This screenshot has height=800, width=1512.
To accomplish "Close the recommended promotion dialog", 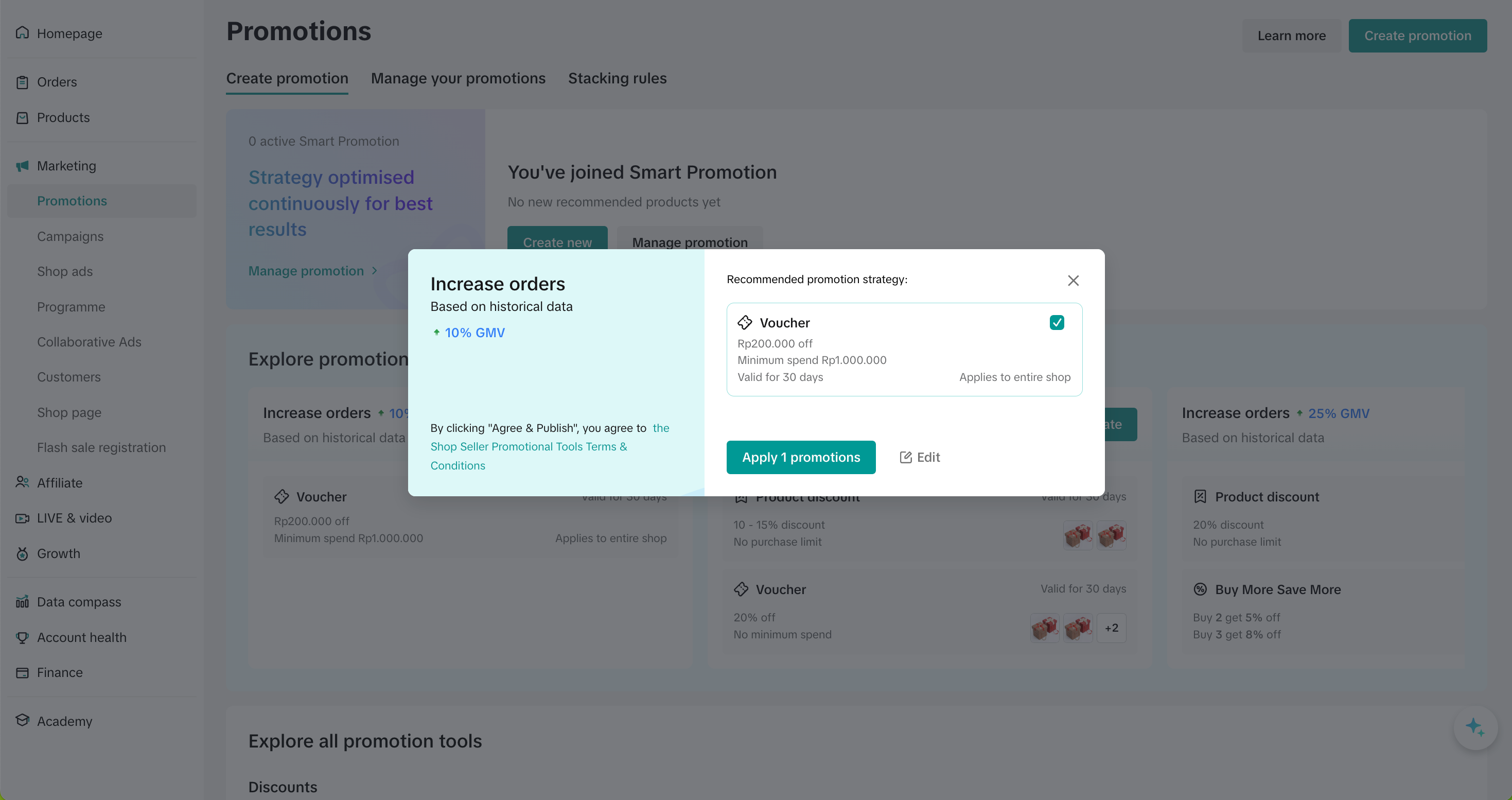I will click(x=1073, y=281).
